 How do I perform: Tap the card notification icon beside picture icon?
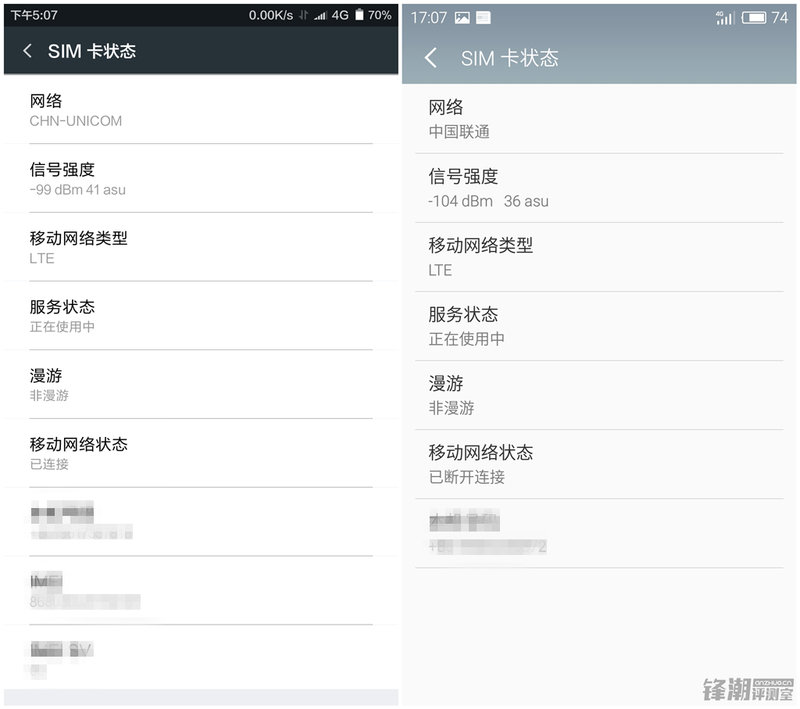click(x=483, y=18)
